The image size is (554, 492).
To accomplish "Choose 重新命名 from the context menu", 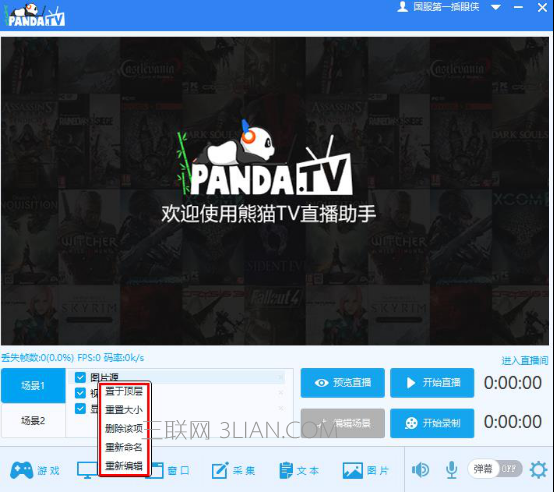I will pos(124,447).
